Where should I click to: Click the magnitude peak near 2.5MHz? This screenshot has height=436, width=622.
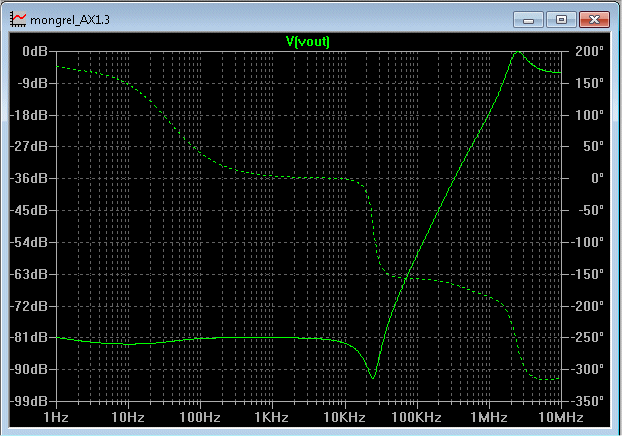pos(518,52)
